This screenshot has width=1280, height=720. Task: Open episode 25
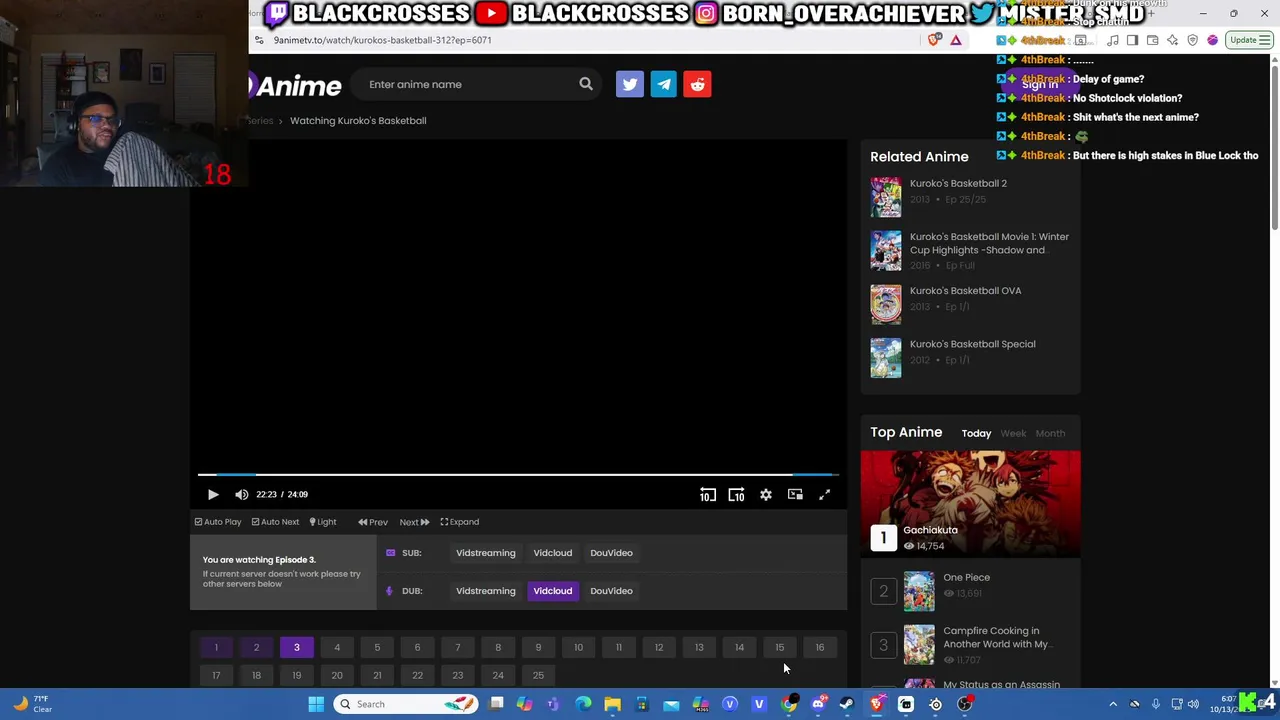538,675
